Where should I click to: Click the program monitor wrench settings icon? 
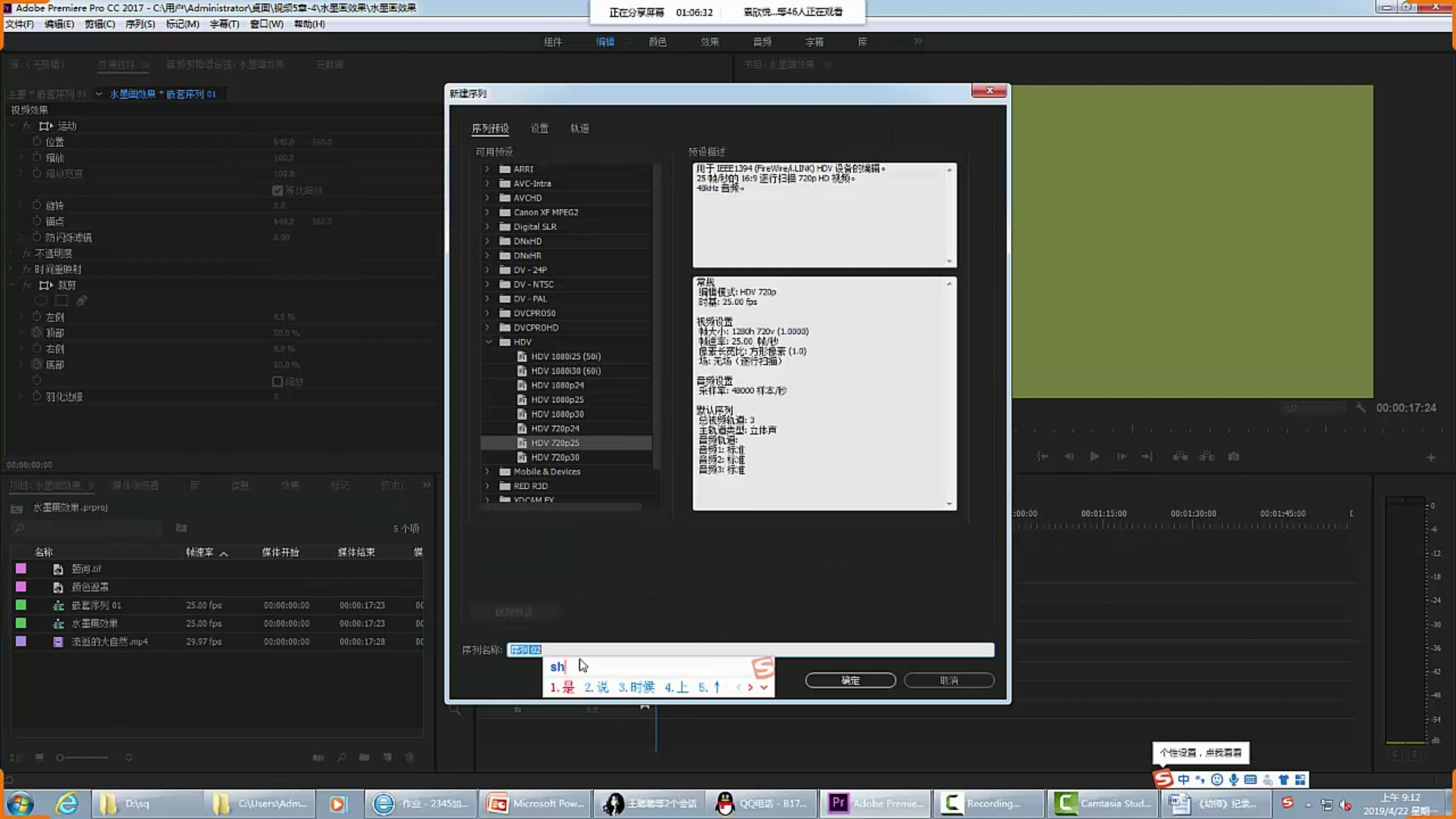[1360, 408]
